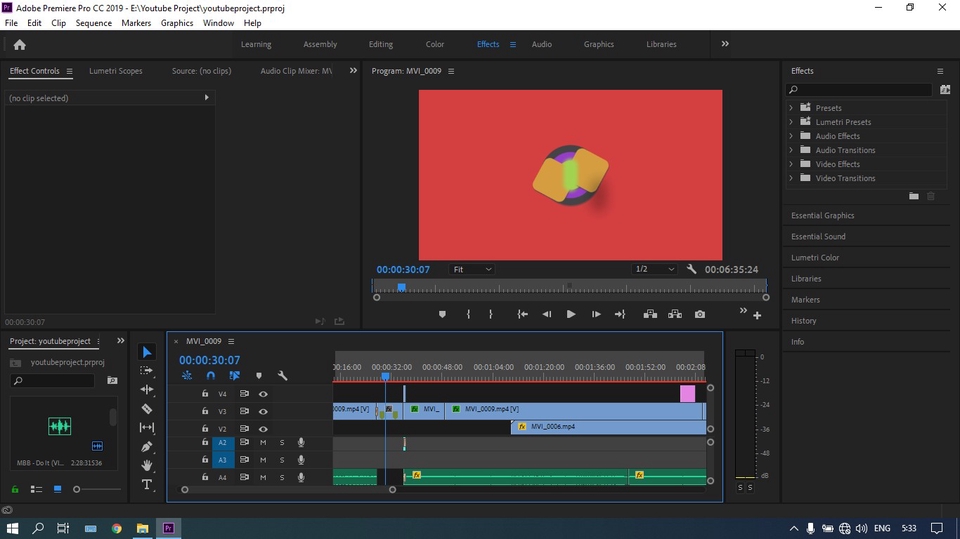
Task: Select the Slip tool
Action: click(147, 428)
